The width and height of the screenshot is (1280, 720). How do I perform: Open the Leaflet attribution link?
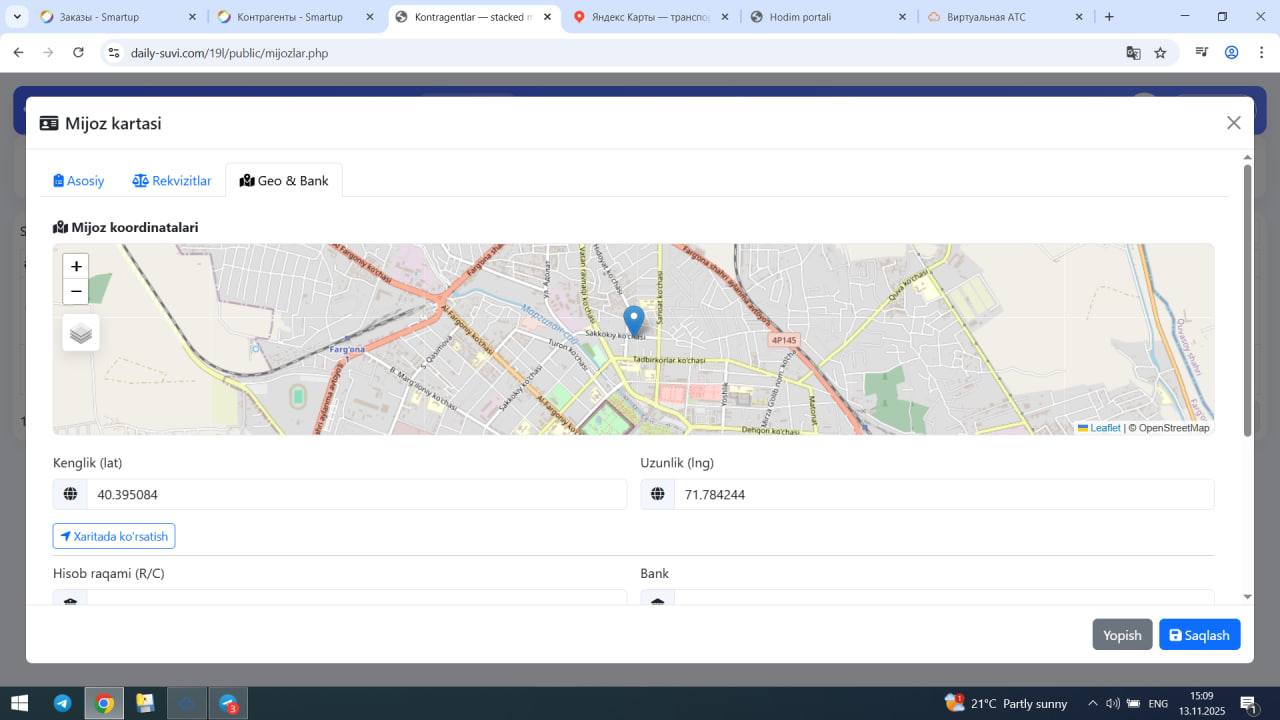tap(1104, 428)
